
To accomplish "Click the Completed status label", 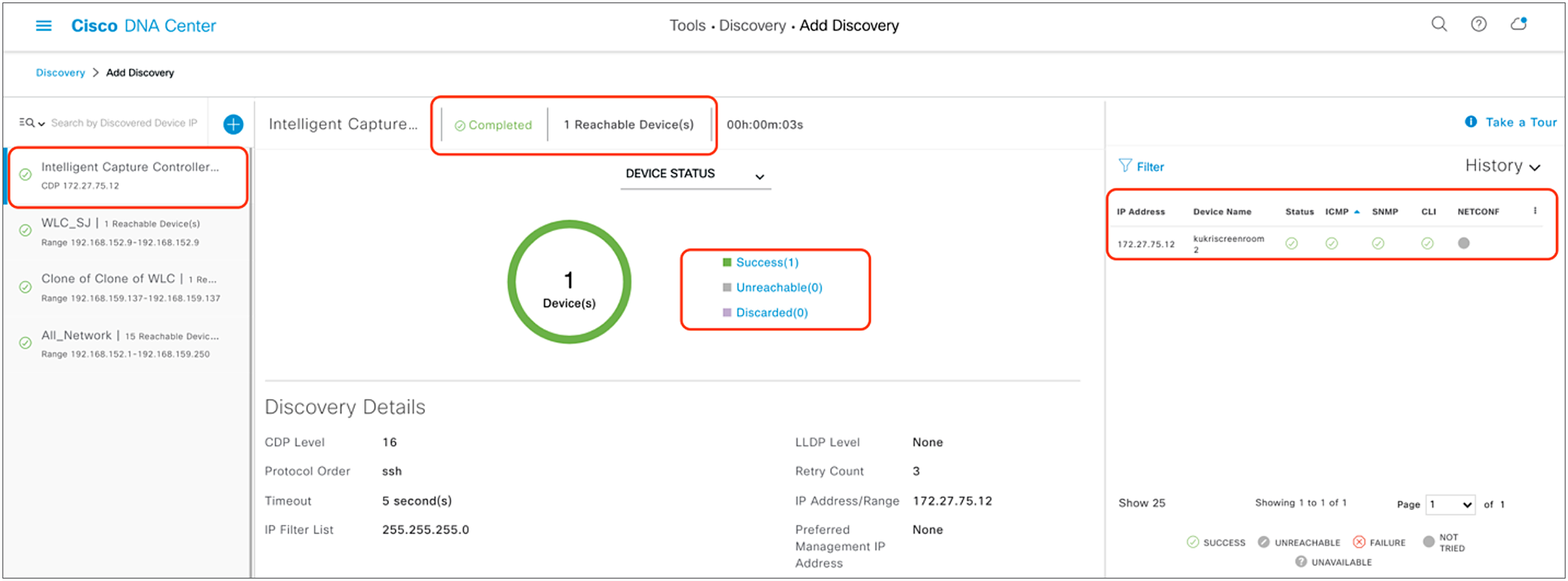I will (x=493, y=125).
